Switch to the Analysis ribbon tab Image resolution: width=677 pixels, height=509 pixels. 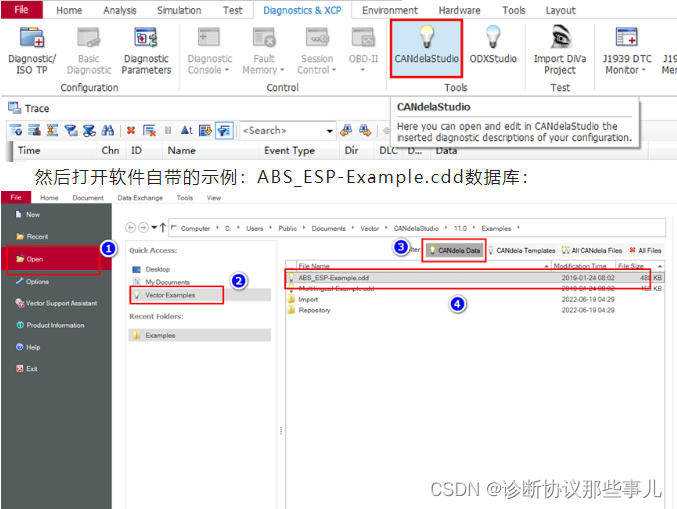click(x=120, y=10)
